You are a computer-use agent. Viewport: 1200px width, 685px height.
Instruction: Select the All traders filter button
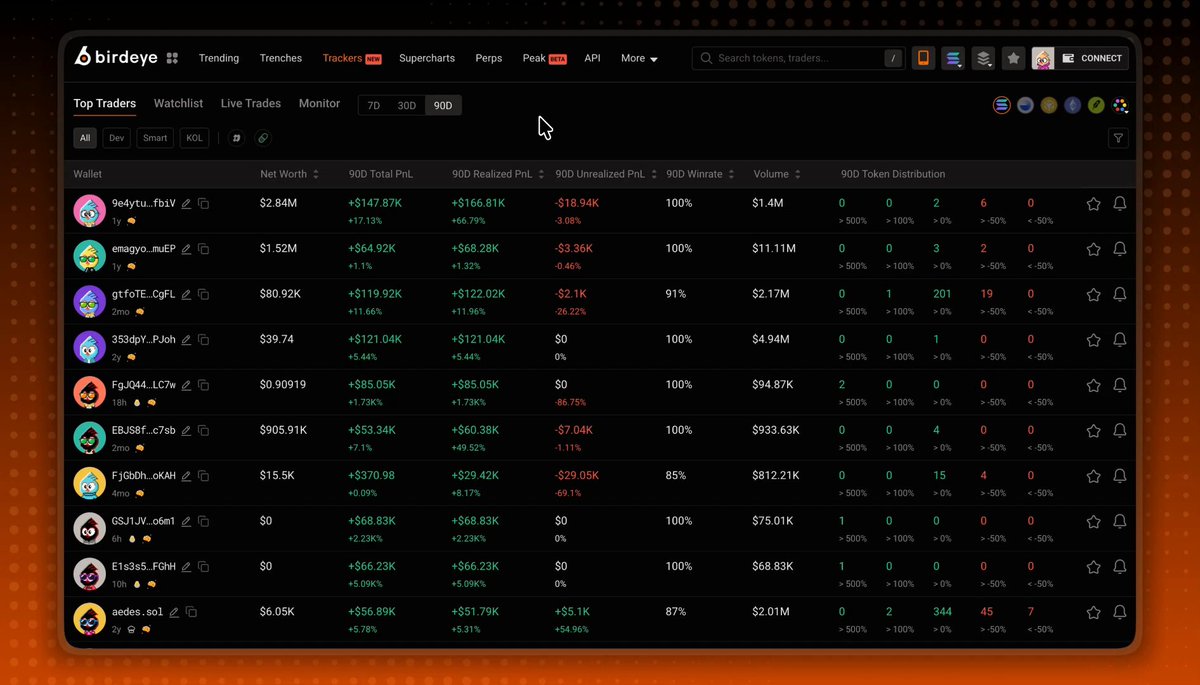[x=85, y=138]
